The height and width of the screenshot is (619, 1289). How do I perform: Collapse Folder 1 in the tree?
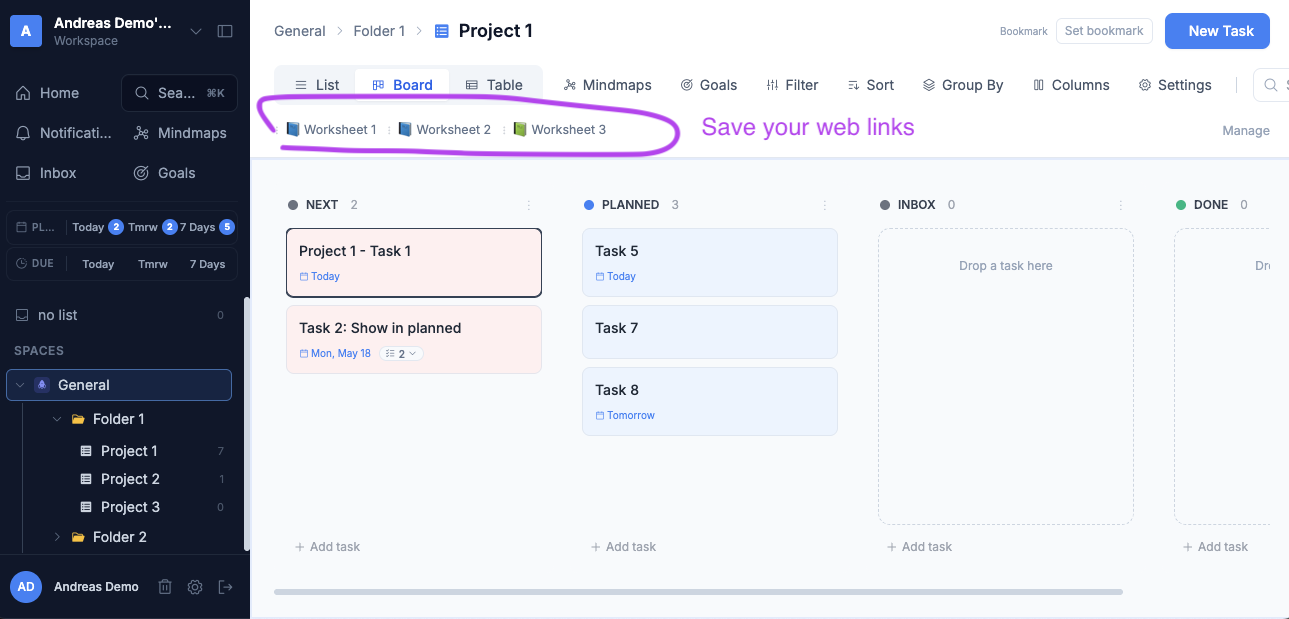pyautogui.click(x=57, y=419)
